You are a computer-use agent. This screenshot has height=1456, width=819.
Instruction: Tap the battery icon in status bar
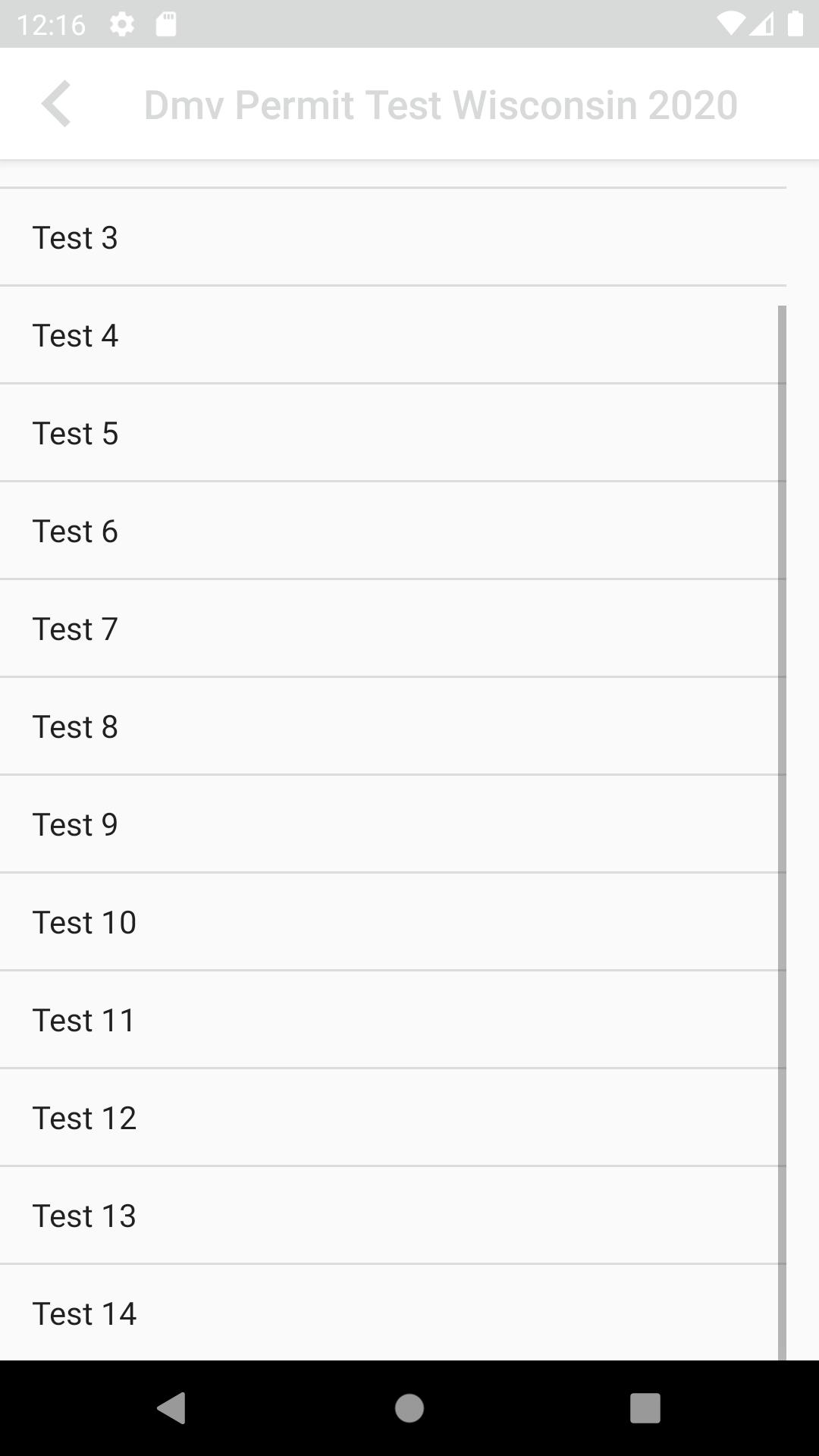(x=795, y=24)
